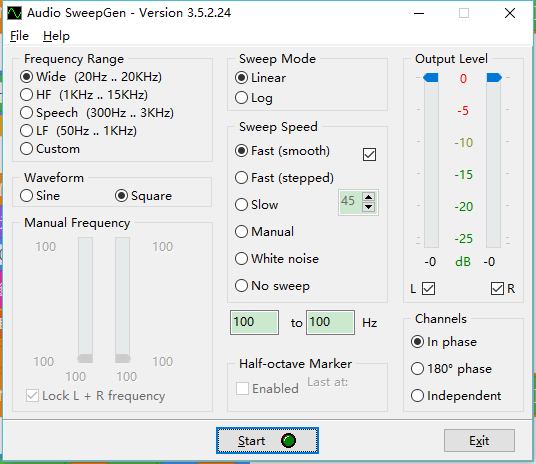Select Custom frequency range
This screenshot has height=464, width=536.
(x=50, y=149)
